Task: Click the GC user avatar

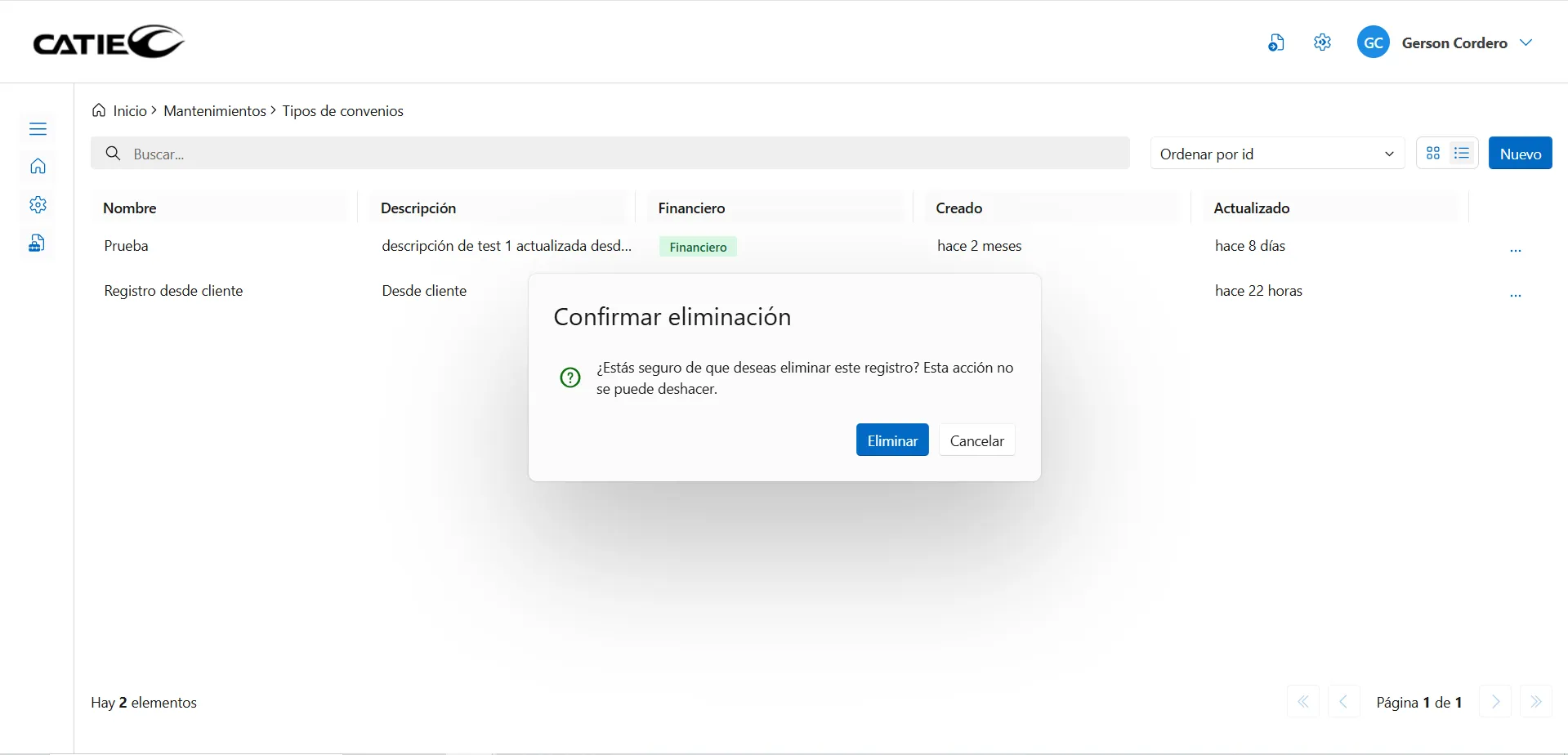Action: coord(1373,42)
